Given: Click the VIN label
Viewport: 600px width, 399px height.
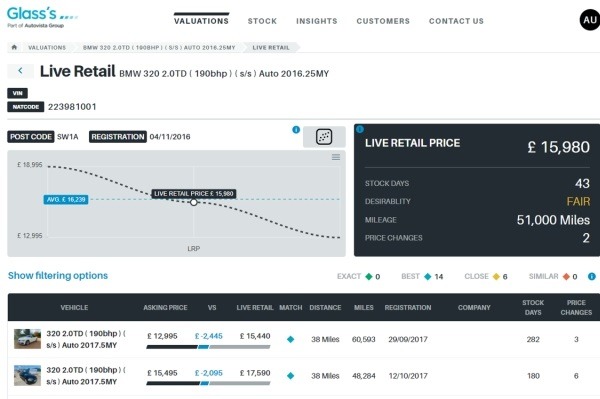Looking at the screenshot, I should click(x=17, y=93).
